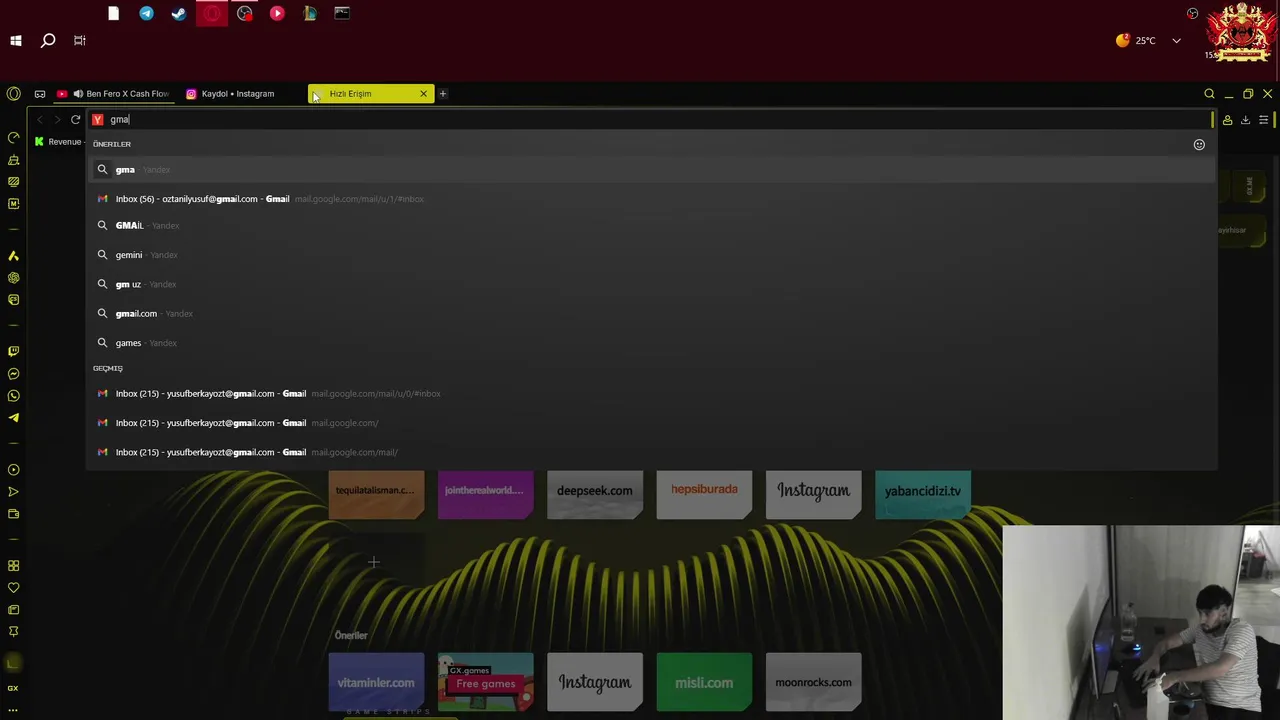The width and height of the screenshot is (1280, 720).
Task: Click the GX icon in sidebar
Action: click(13, 688)
